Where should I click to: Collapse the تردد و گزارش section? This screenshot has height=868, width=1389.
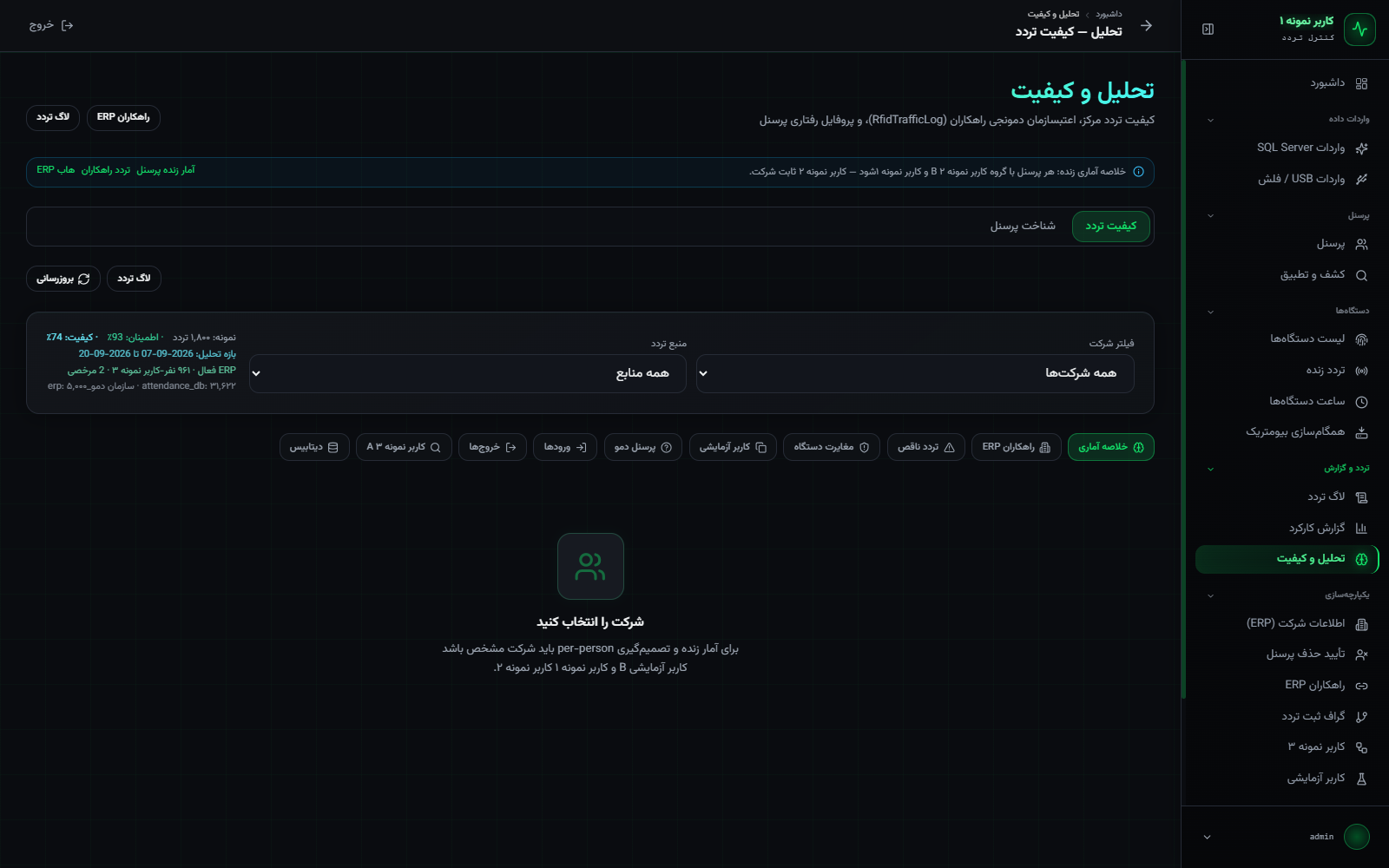[x=1210, y=469]
